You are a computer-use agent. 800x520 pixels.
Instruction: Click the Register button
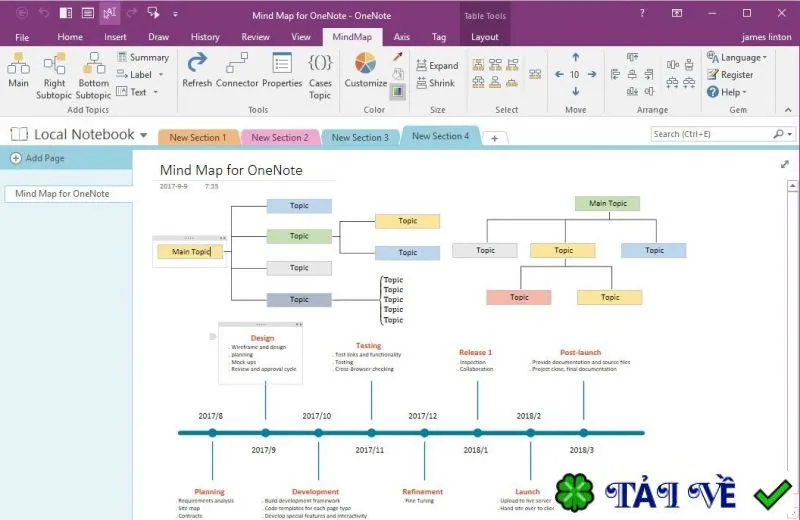[730, 75]
